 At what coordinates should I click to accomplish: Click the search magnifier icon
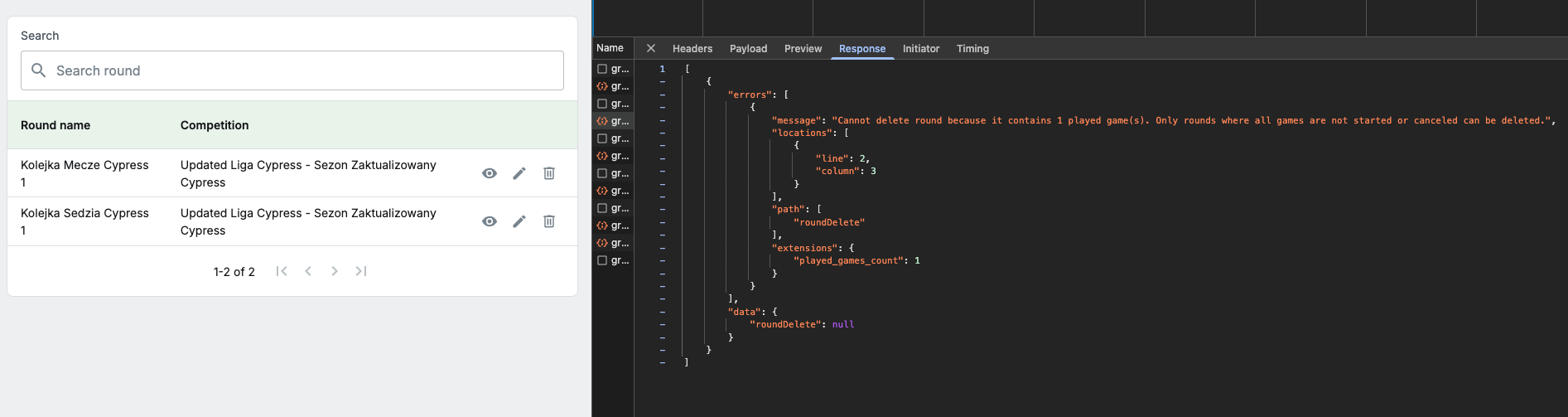(x=38, y=70)
